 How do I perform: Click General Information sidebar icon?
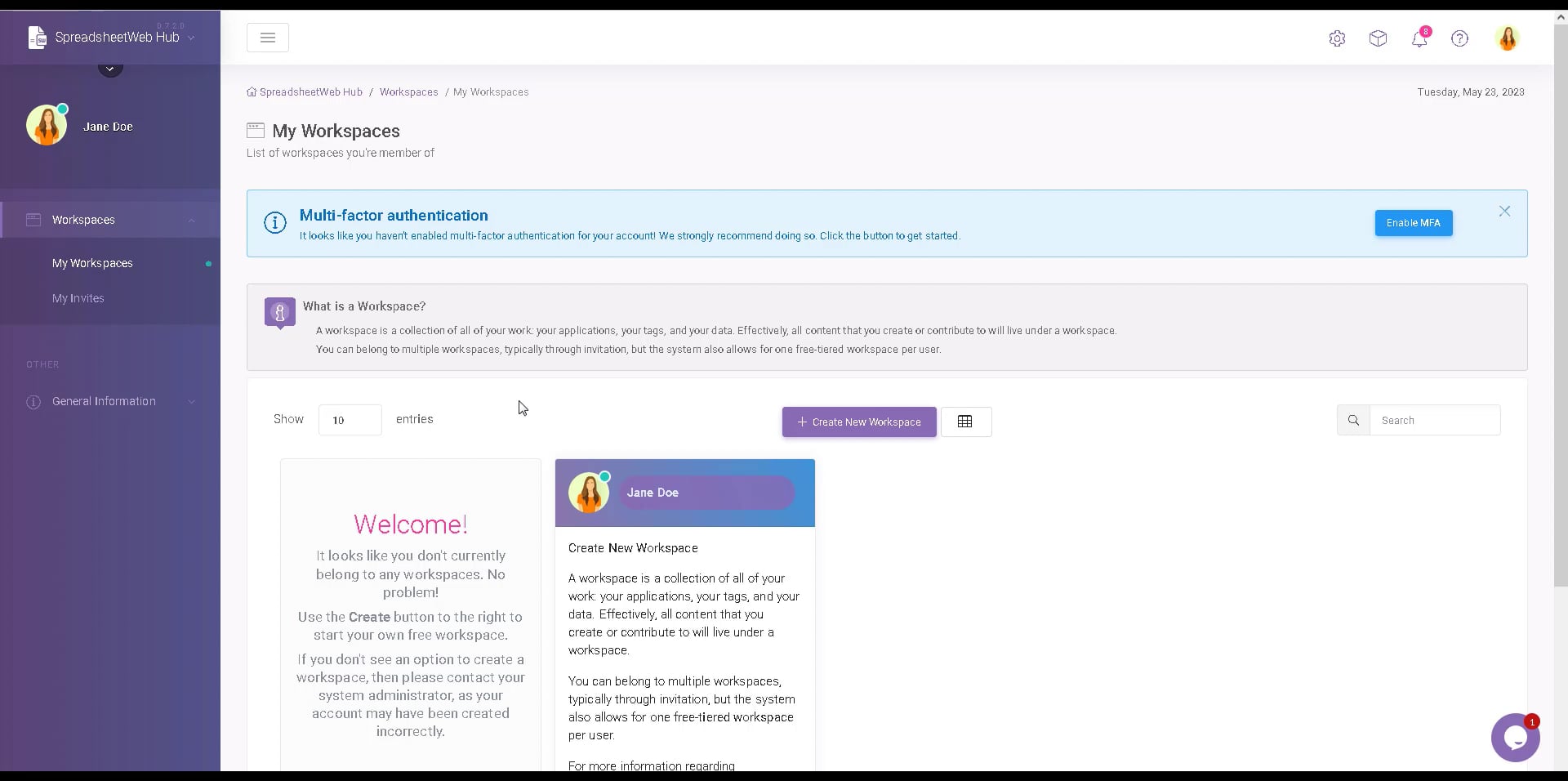coord(33,402)
